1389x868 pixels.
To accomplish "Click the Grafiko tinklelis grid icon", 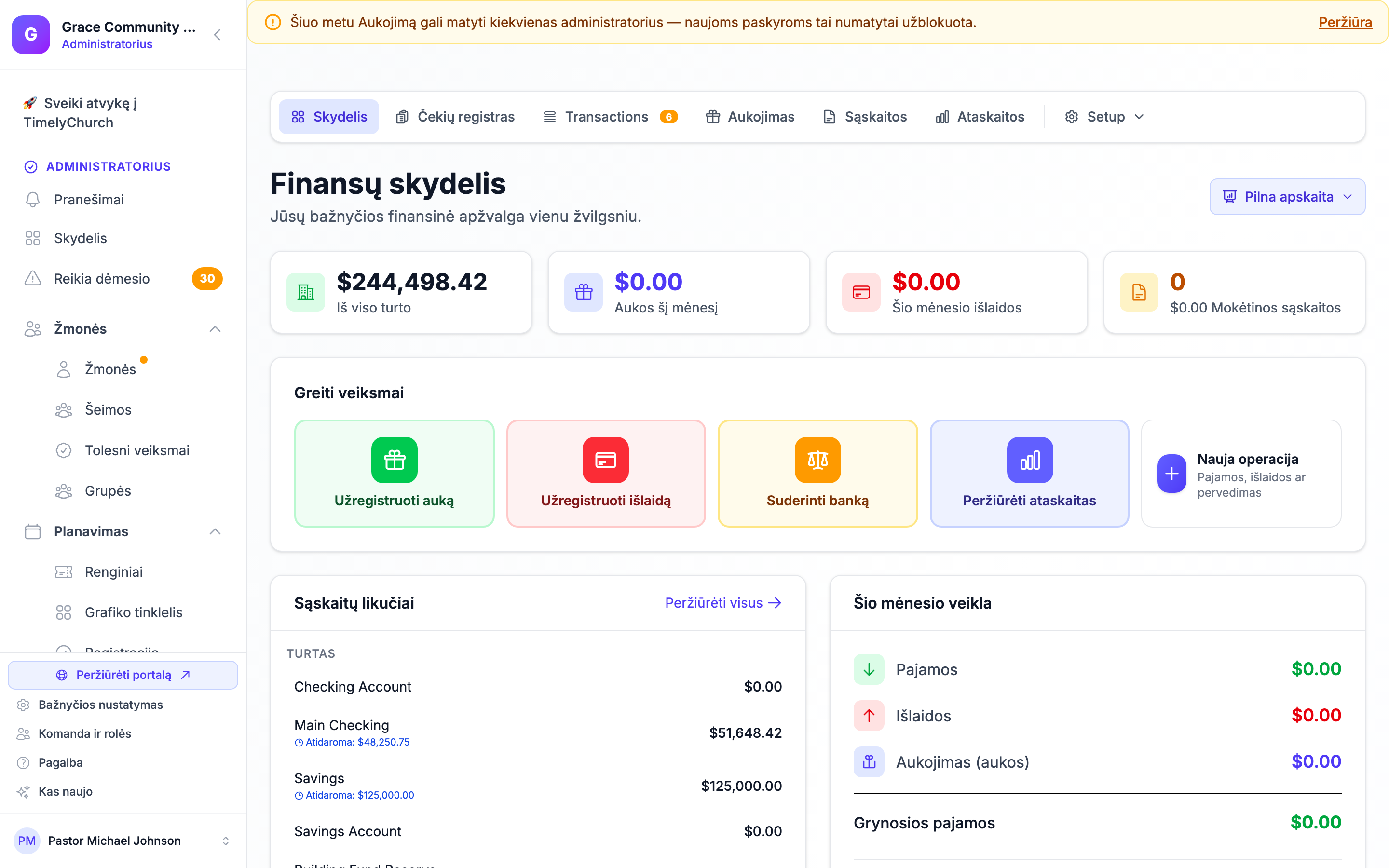I will (64, 612).
